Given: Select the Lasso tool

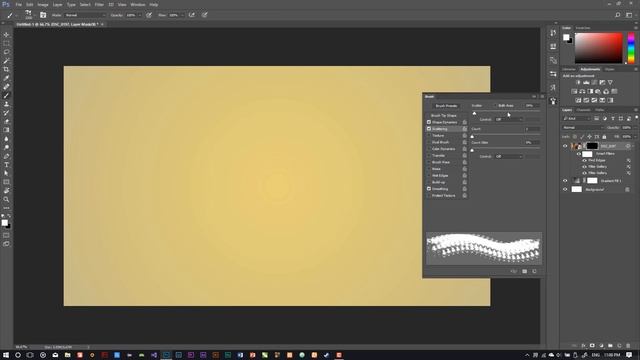Looking at the screenshot, I should click(6, 52).
